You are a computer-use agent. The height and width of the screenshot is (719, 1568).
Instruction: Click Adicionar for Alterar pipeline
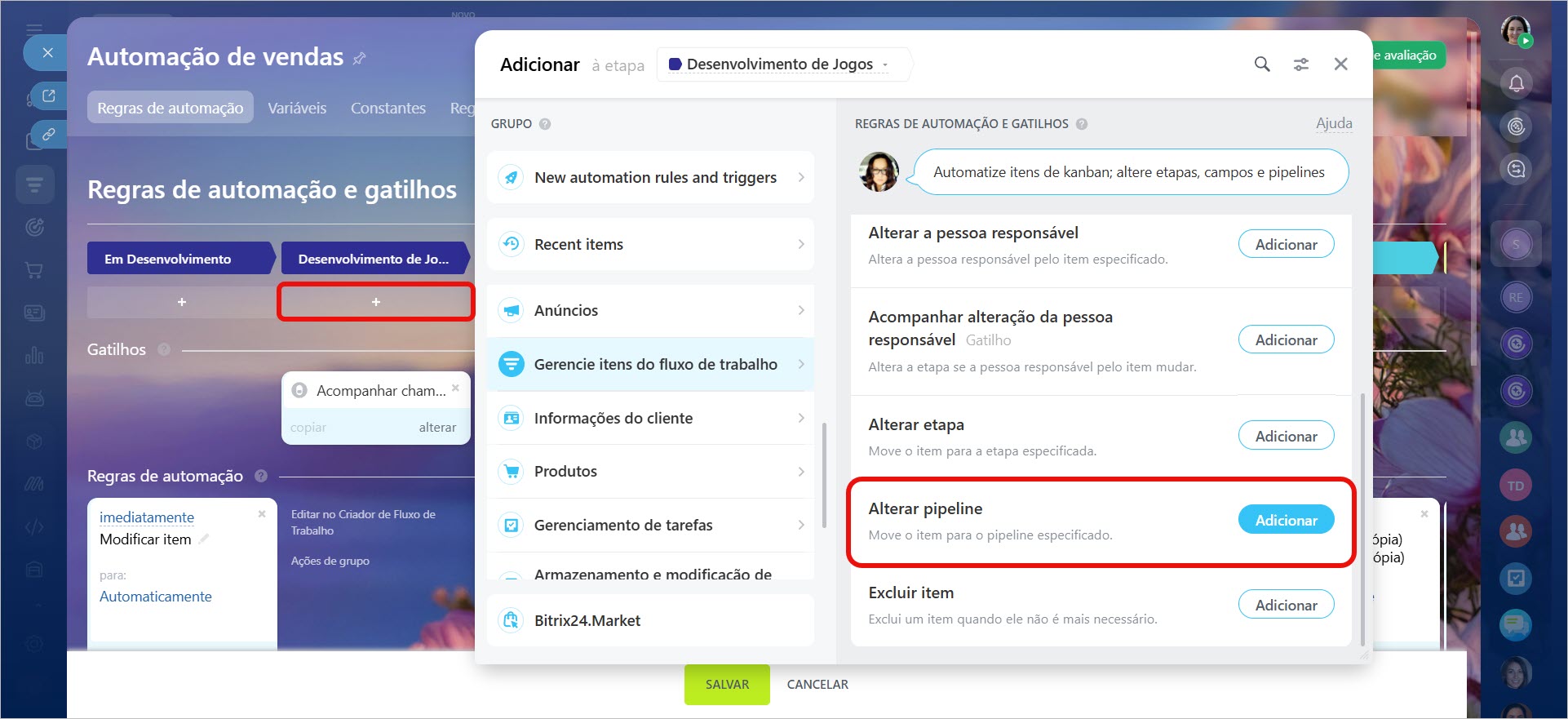click(1286, 520)
